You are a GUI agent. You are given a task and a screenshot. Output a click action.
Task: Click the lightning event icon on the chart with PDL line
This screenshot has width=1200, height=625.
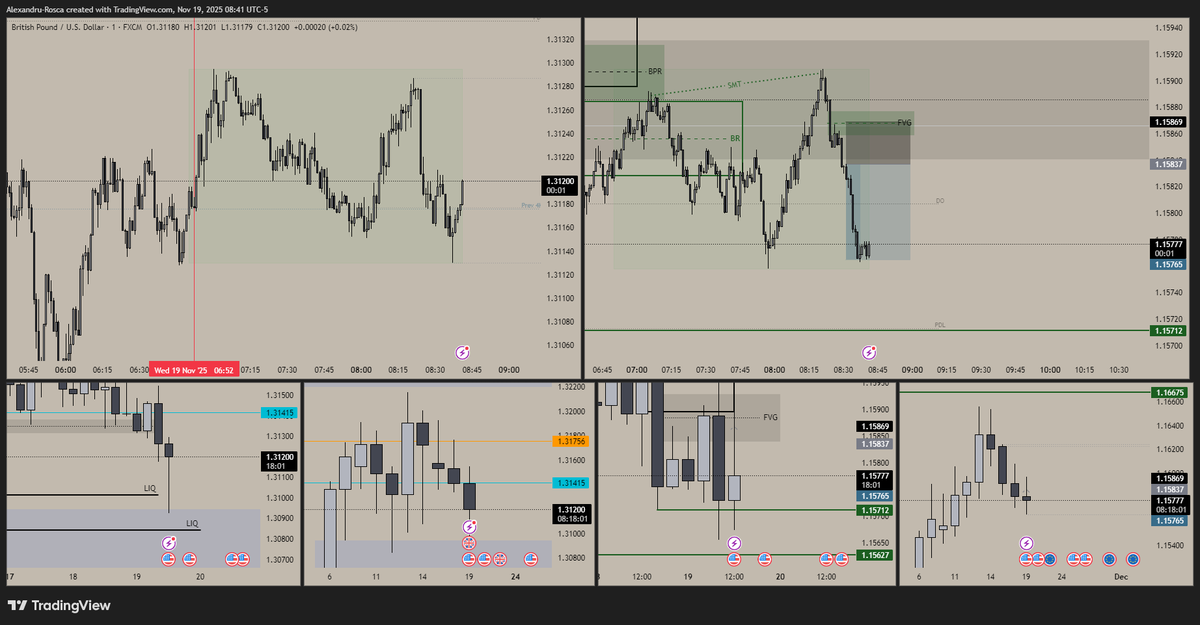click(x=870, y=352)
